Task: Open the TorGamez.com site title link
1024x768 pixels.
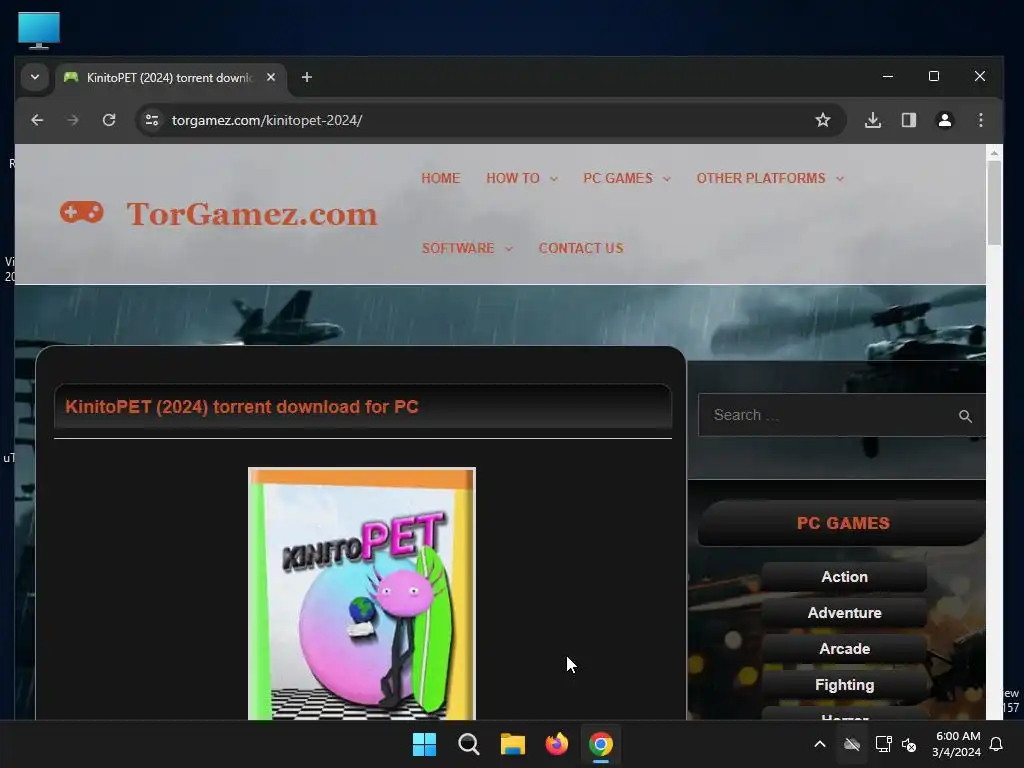Action: click(x=252, y=214)
